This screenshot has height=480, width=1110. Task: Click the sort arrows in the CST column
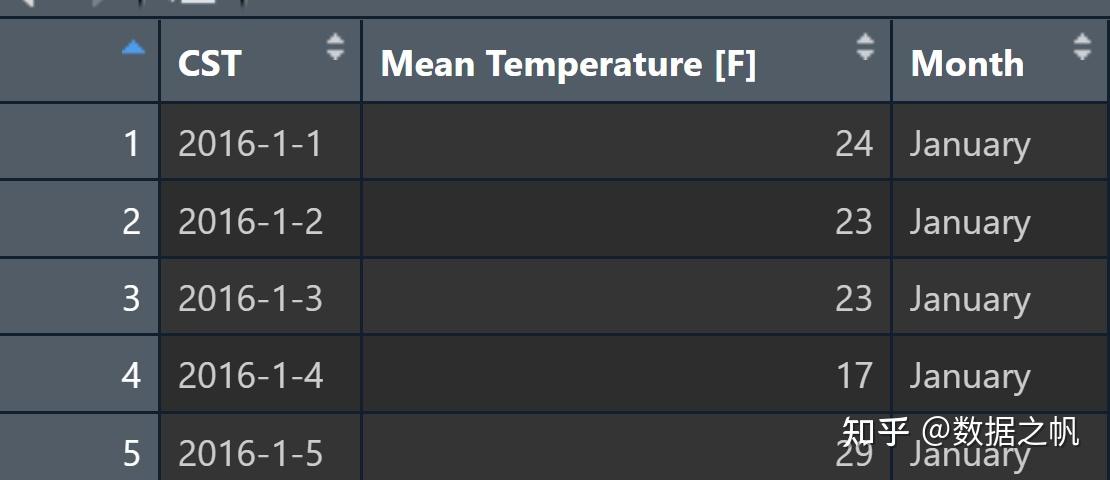pyautogui.click(x=335, y=46)
